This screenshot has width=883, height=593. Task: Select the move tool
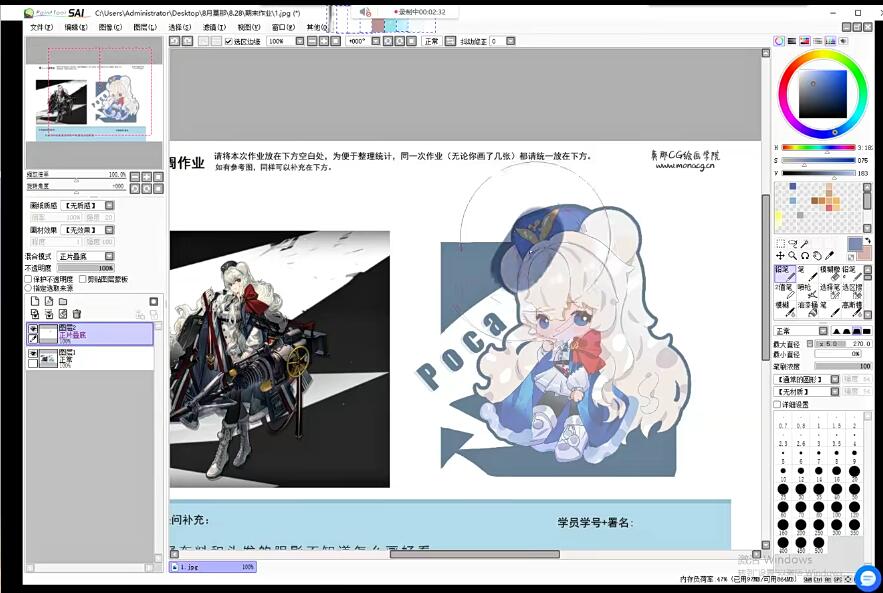[780, 256]
